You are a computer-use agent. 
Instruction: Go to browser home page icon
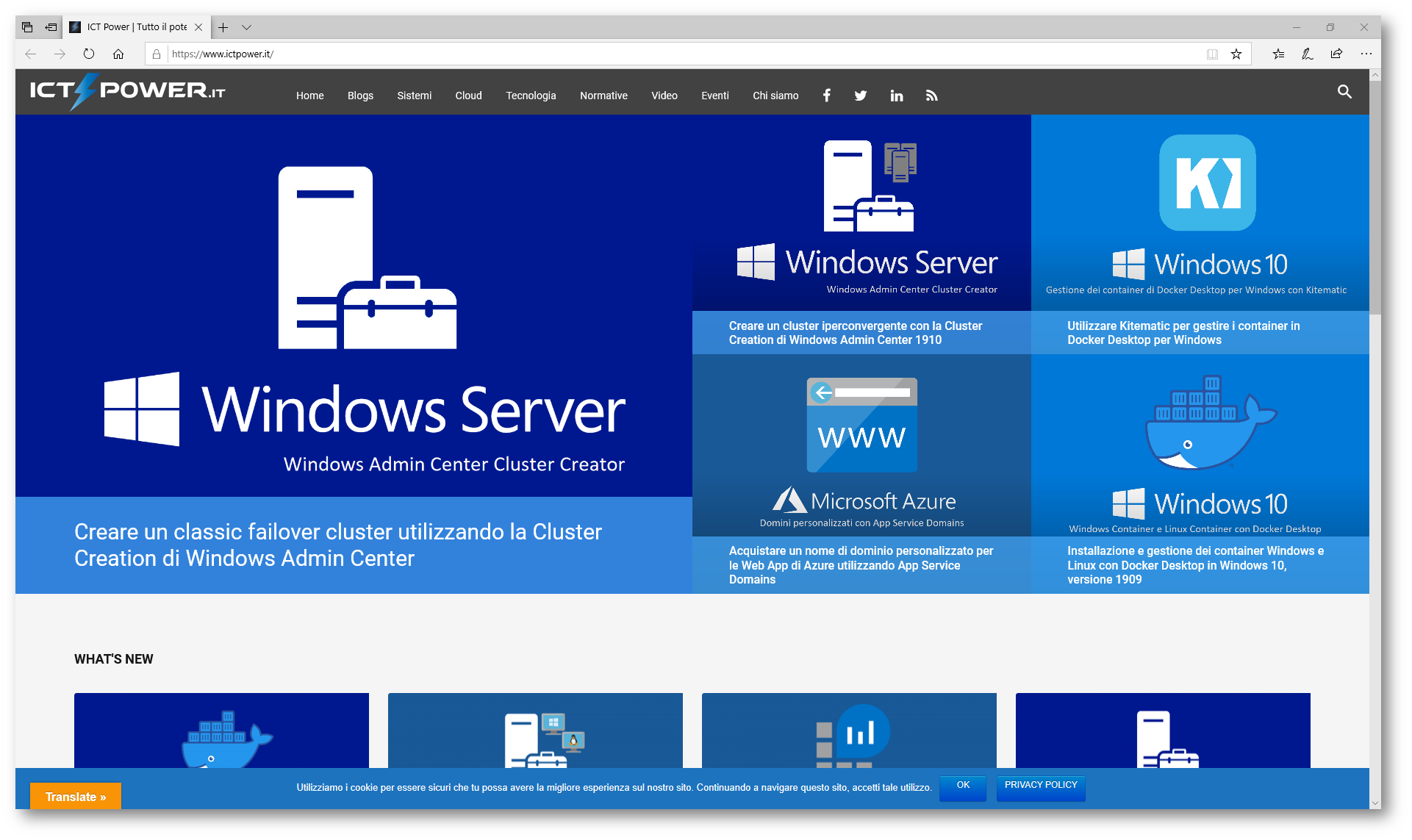[x=118, y=54]
